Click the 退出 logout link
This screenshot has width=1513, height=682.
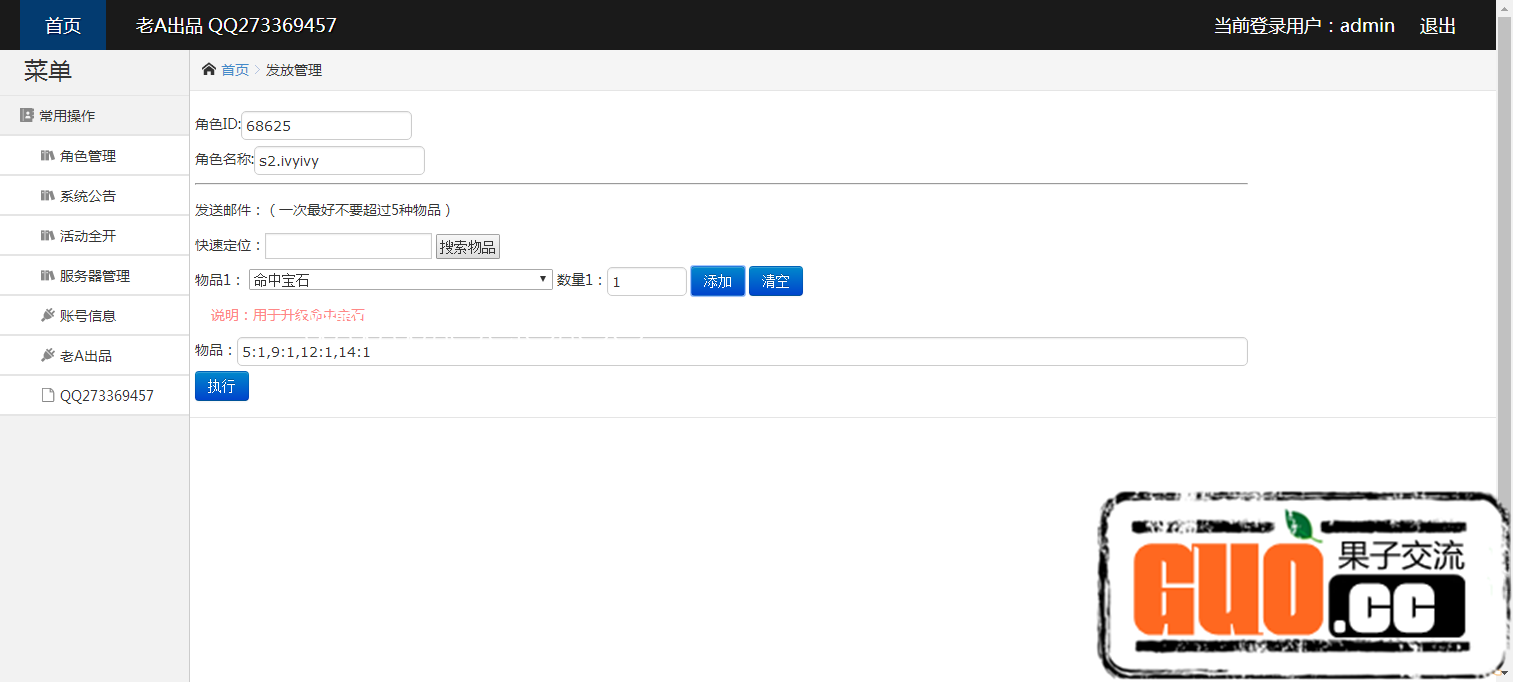pos(1437,26)
